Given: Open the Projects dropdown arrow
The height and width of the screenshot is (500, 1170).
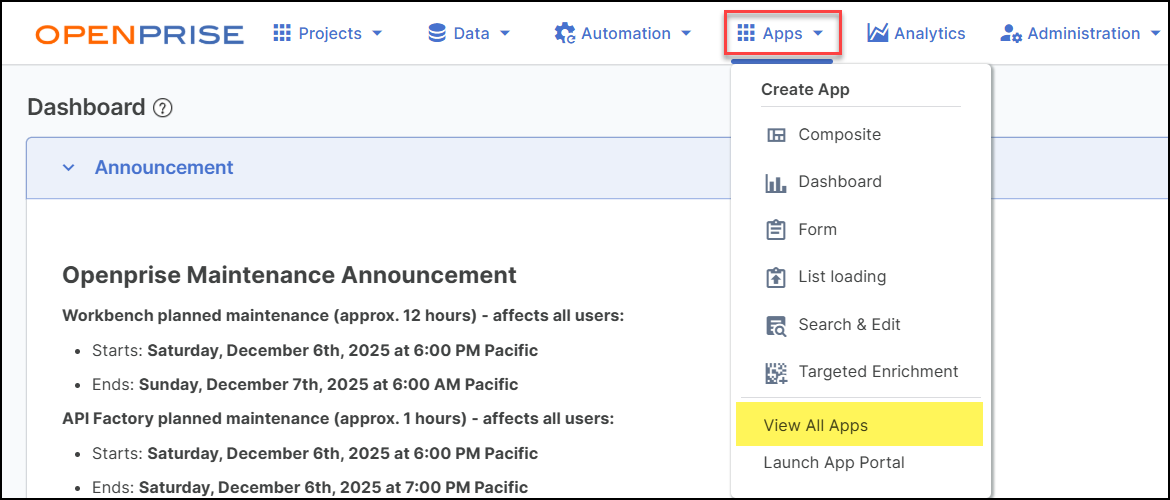Looking at the screenshot, I should coord(376,34).
